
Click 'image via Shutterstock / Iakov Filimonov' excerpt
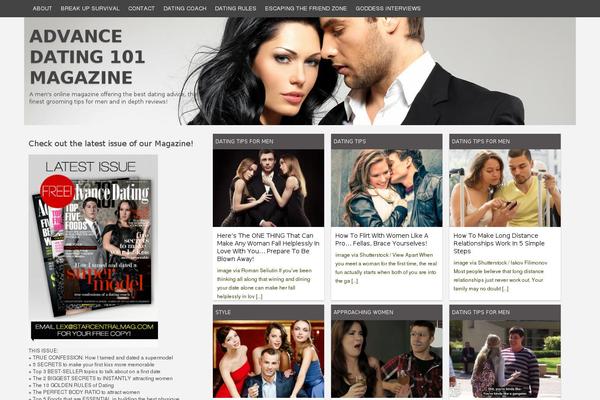click(500, 276)
